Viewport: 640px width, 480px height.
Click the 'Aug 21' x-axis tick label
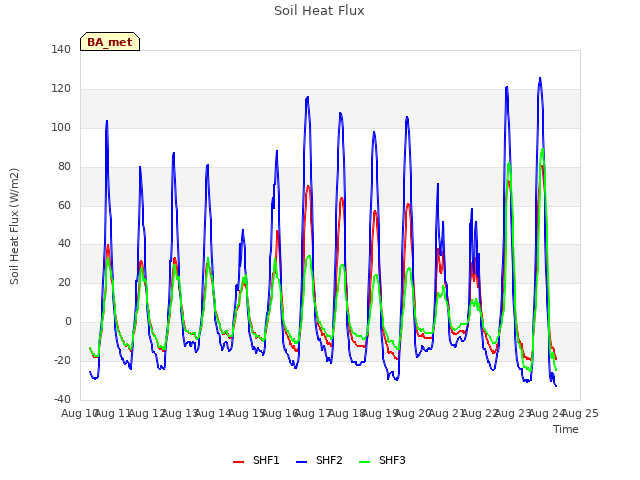point(447,413)
